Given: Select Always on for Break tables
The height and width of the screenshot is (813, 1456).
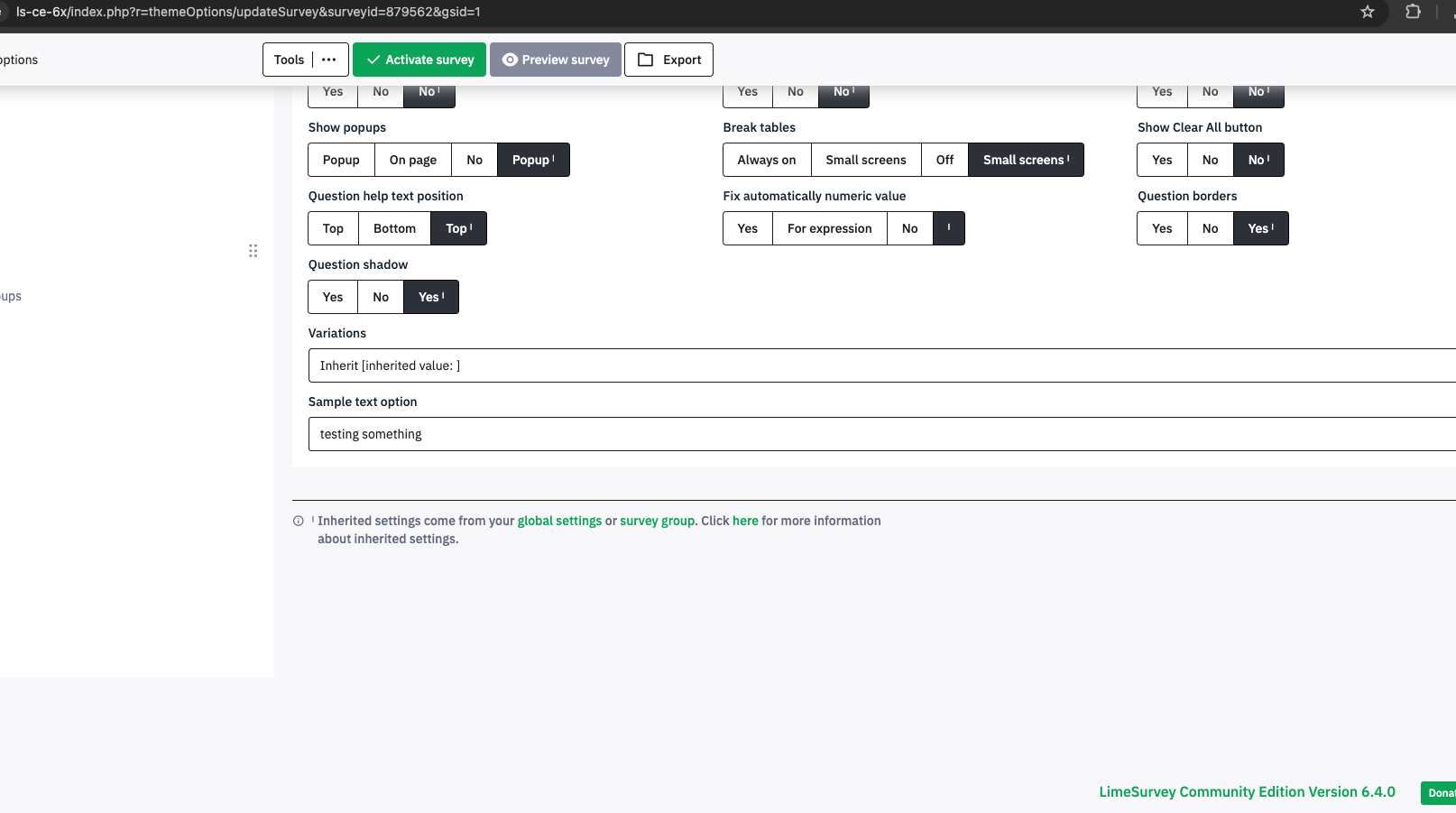Looking at the screenshot, I should [766, 160].
